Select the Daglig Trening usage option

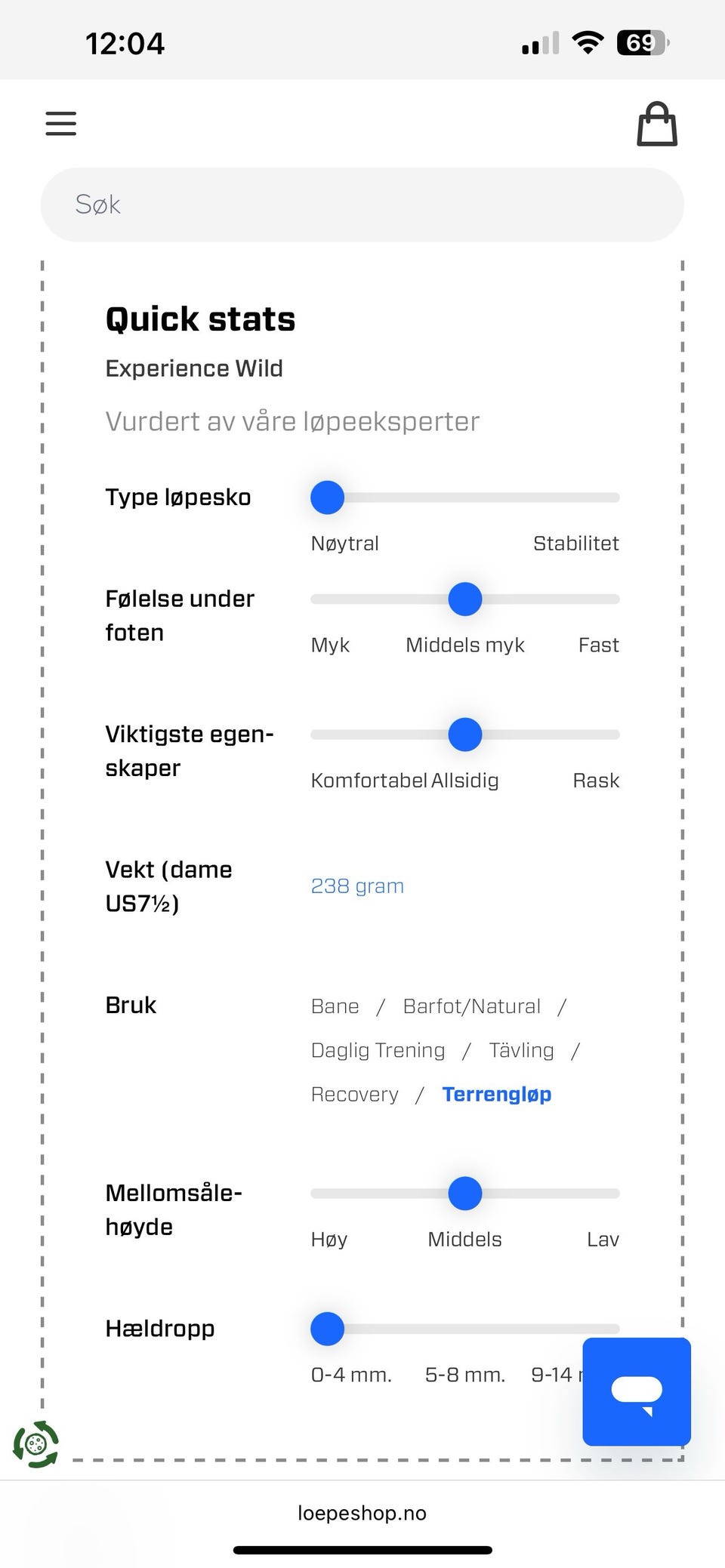pos(378,1050)
